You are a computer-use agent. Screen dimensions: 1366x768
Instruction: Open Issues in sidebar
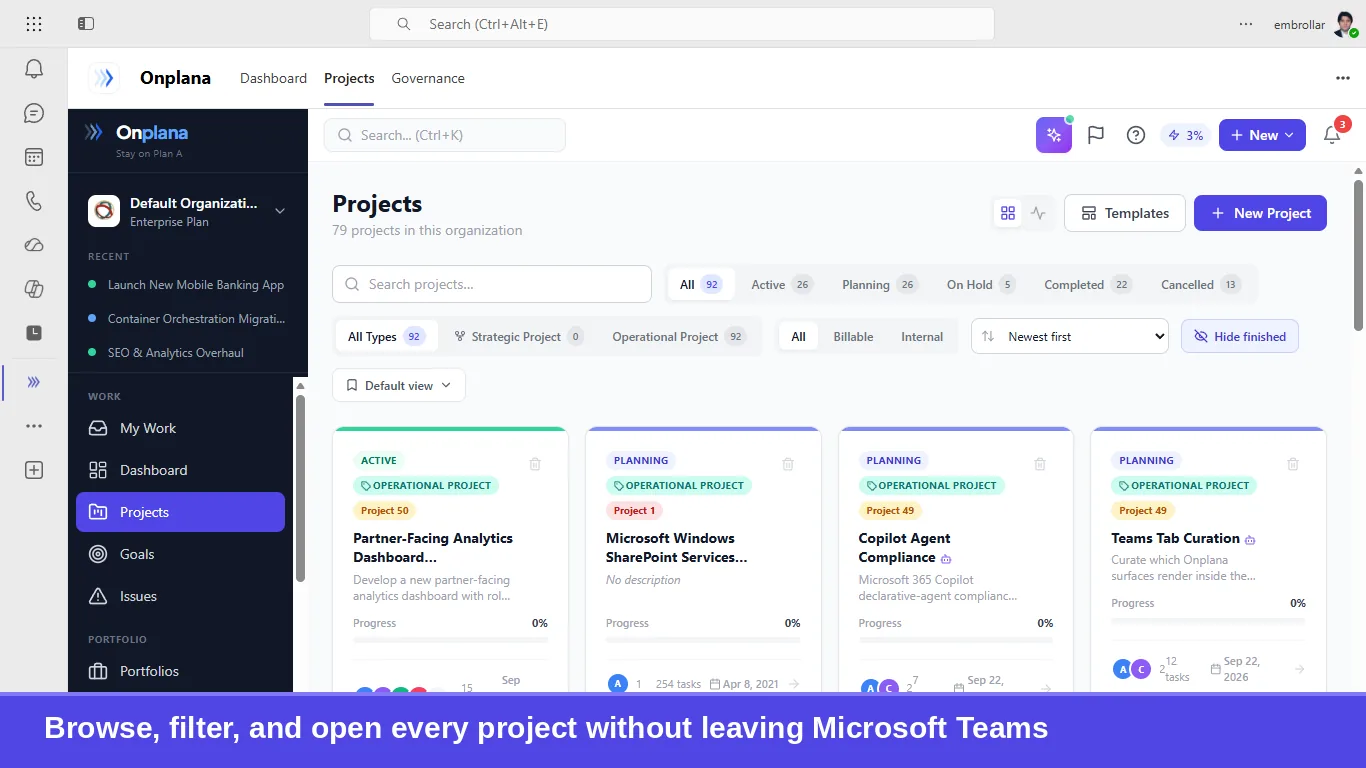coord(180,596)
